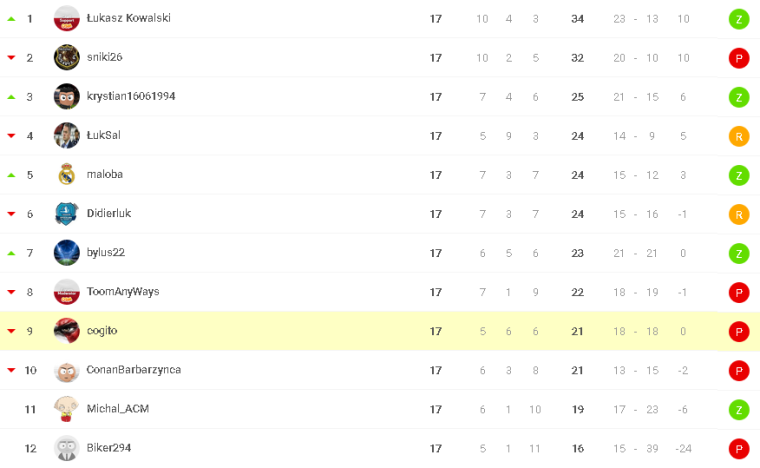
Task: Click the green Z badge in Łukasz Kowalski's row
Action: [x=739, y=18]
